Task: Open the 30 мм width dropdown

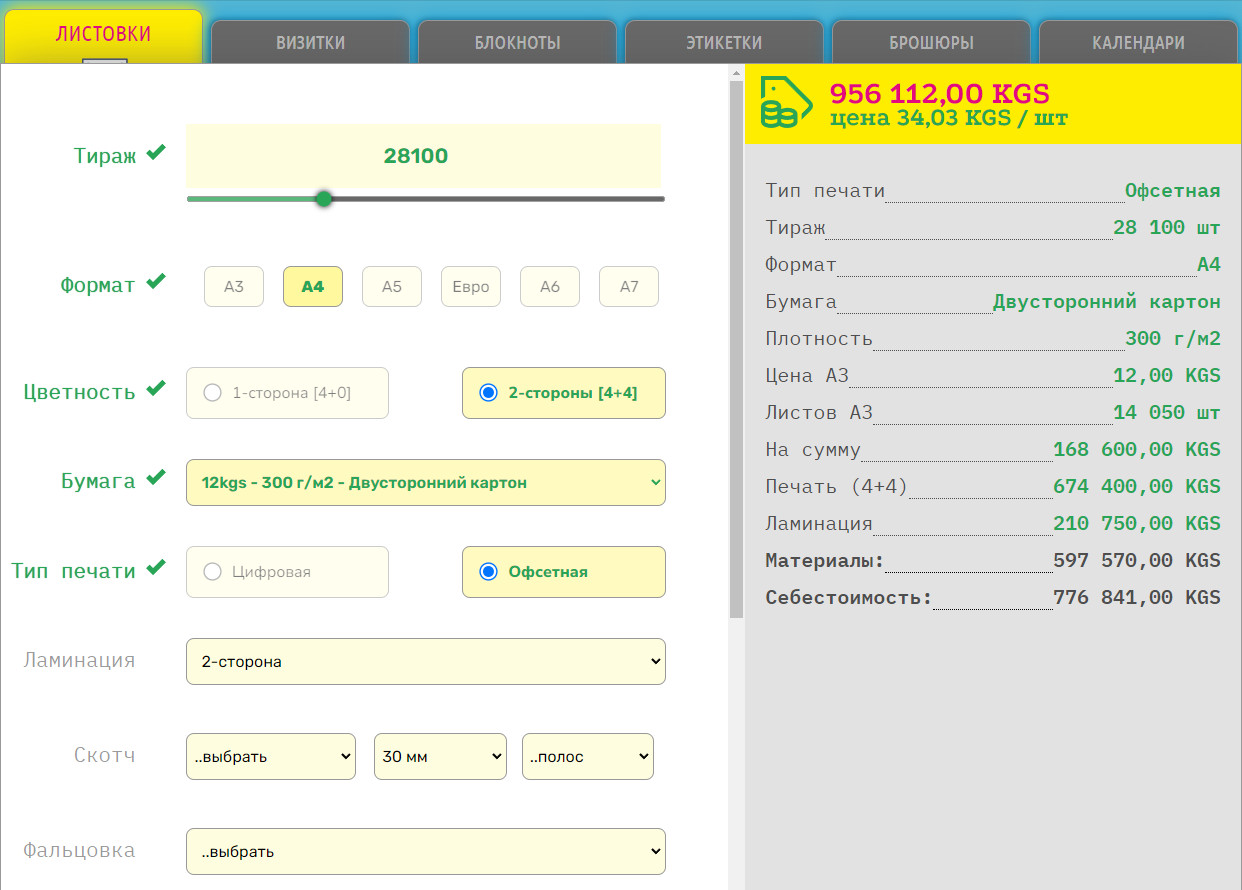Action: point(440,757)
